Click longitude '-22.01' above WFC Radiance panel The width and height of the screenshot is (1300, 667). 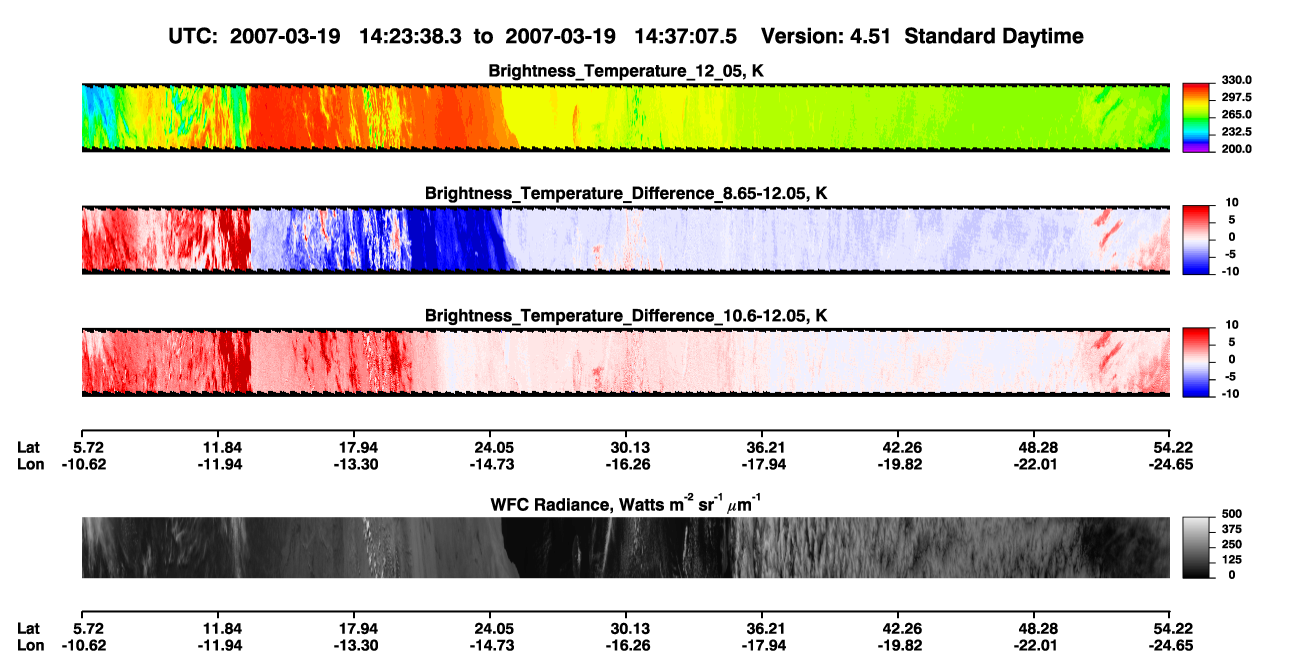(x=1034, y=464)
